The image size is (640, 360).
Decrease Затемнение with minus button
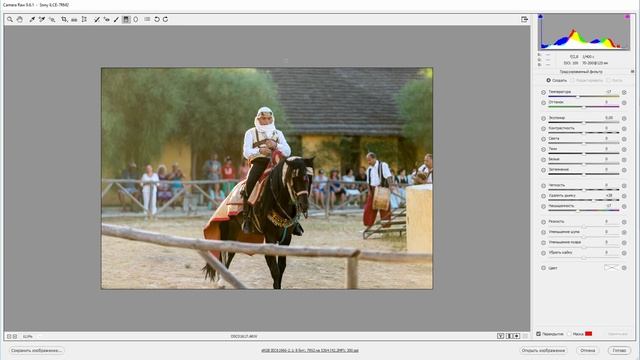[543, 170]
